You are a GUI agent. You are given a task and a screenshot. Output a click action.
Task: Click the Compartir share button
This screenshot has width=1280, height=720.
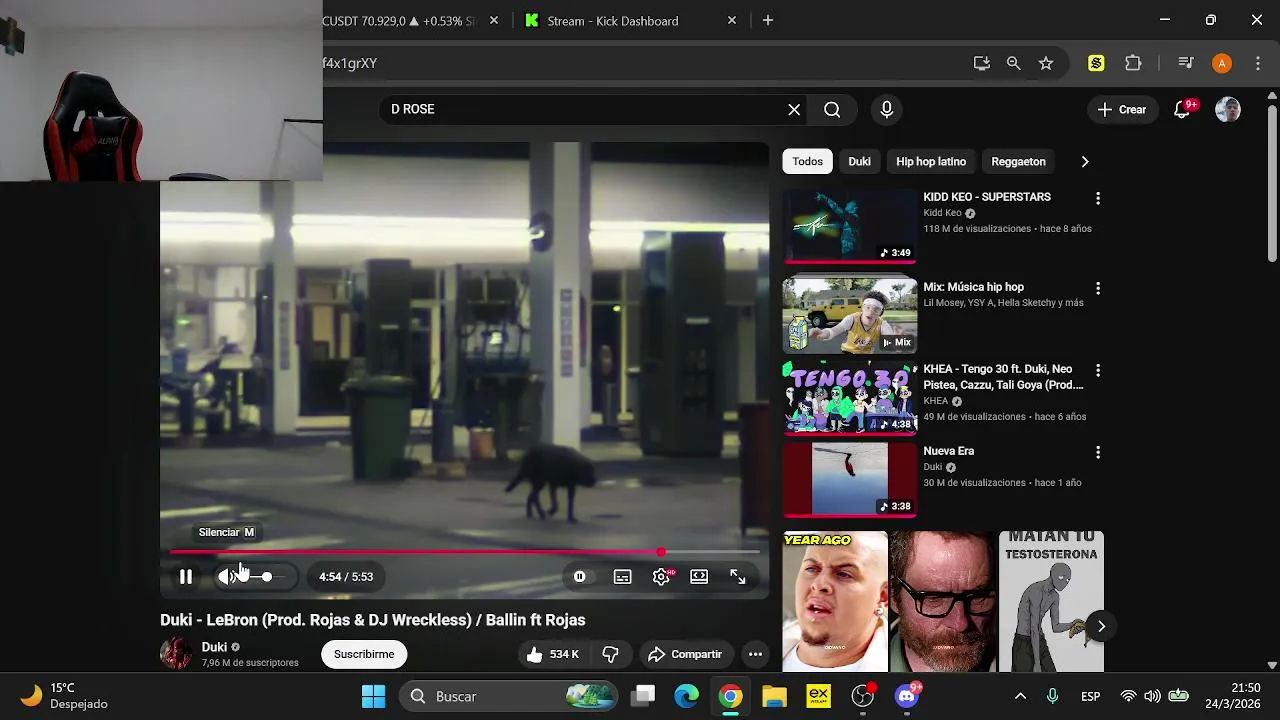(x=685, y=654)
